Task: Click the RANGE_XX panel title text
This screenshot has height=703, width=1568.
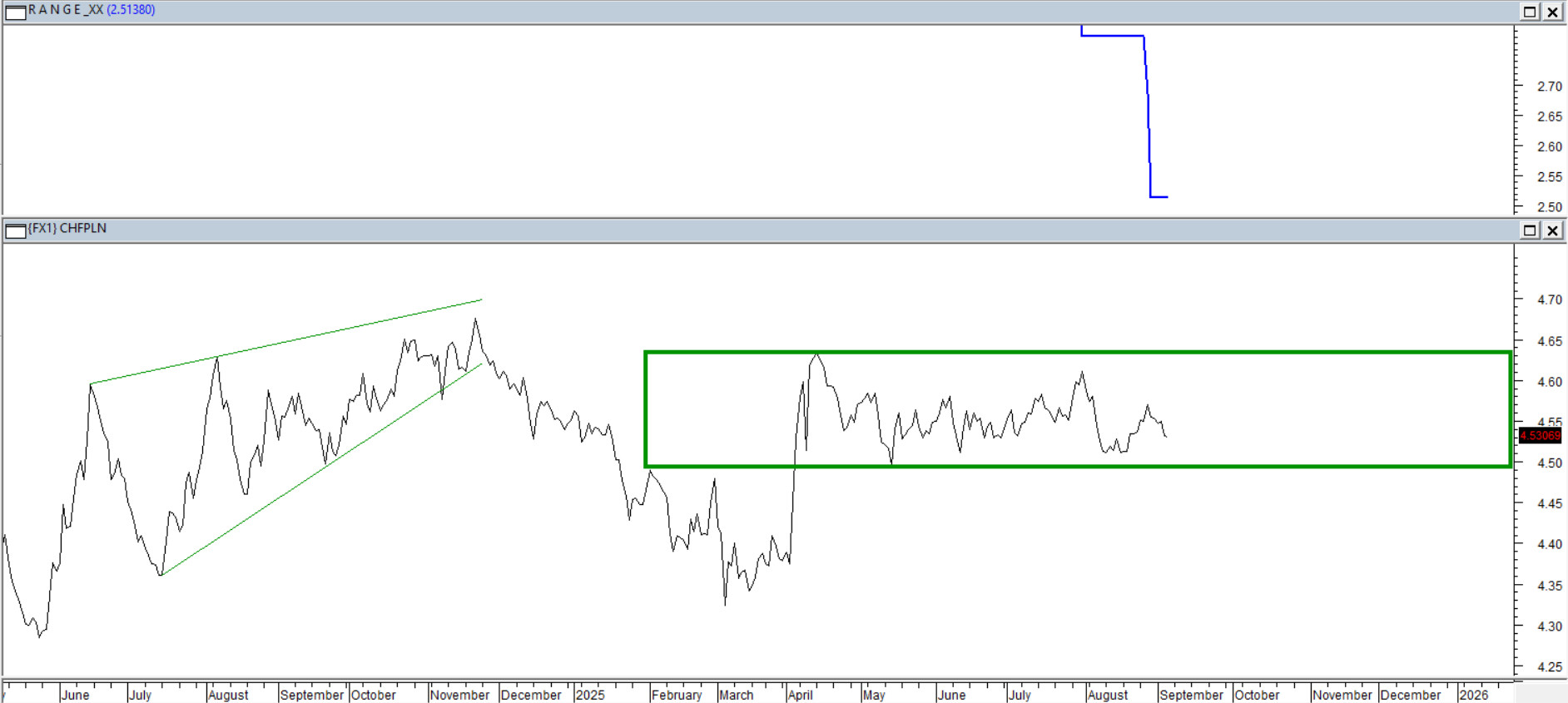Action: click(66, 10)
